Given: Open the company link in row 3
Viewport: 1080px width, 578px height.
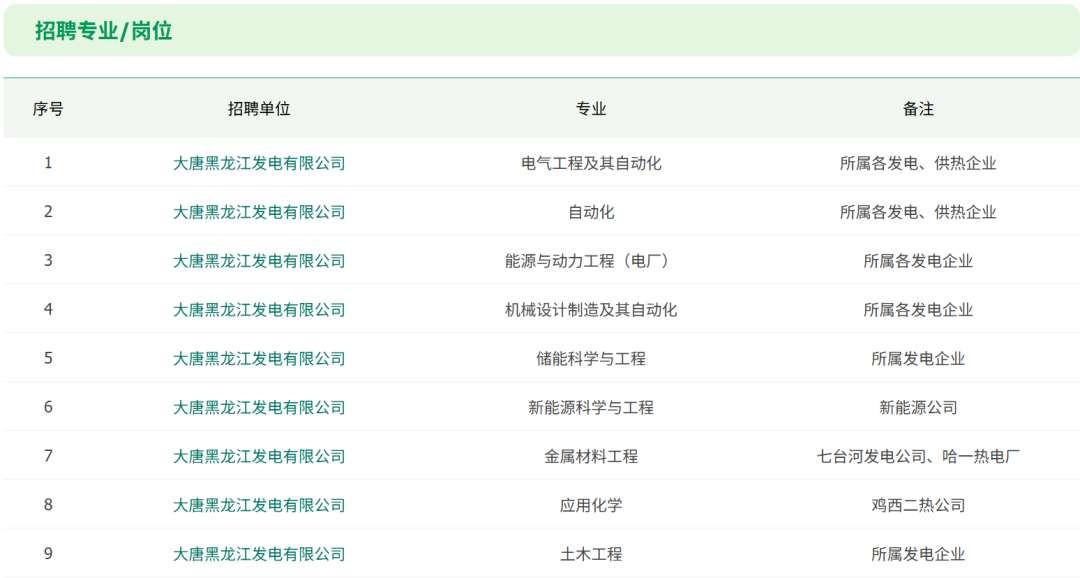Looking at the screenshot, I should [x=259, y=261].
